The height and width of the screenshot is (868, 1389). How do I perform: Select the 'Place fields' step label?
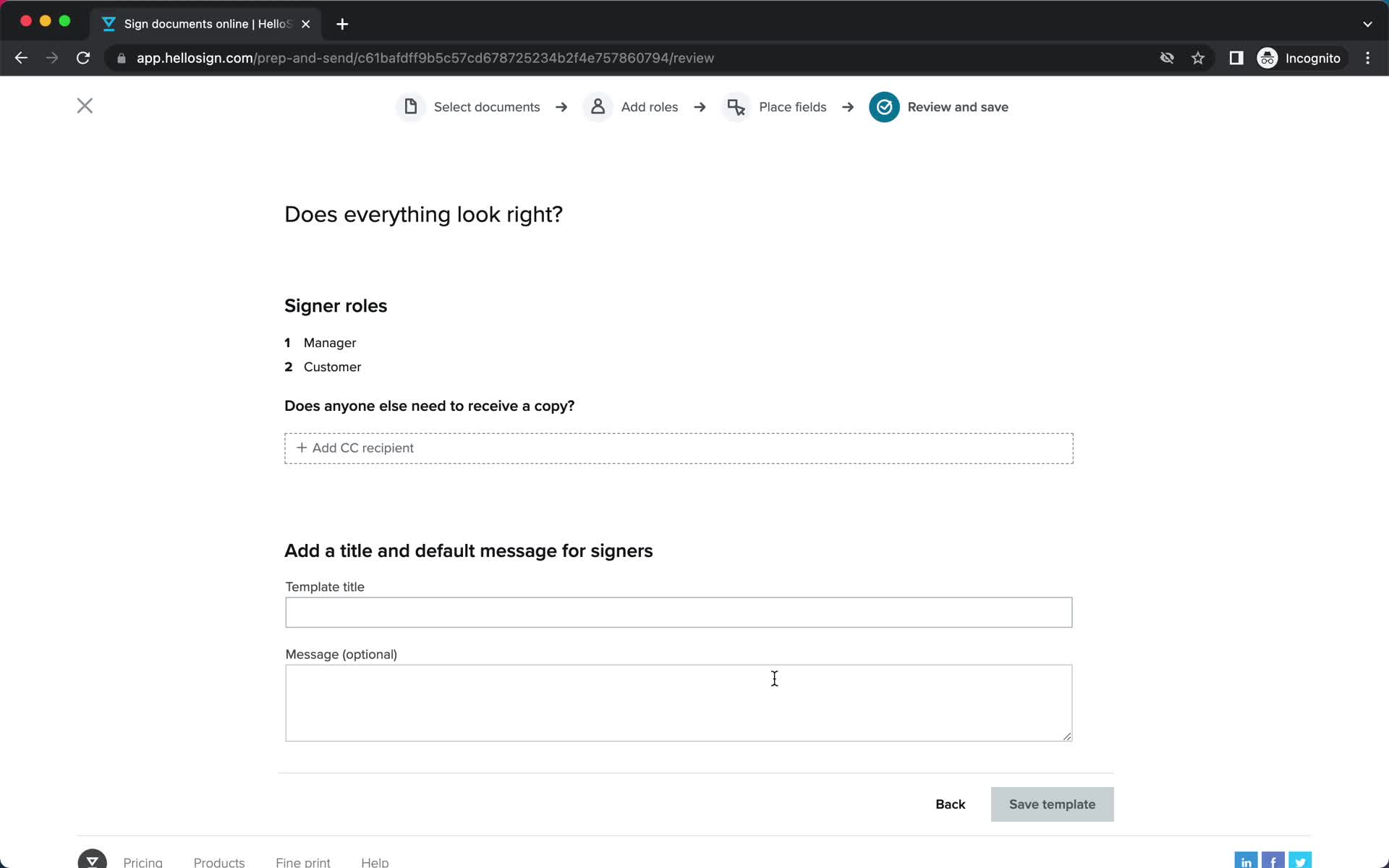792,107
